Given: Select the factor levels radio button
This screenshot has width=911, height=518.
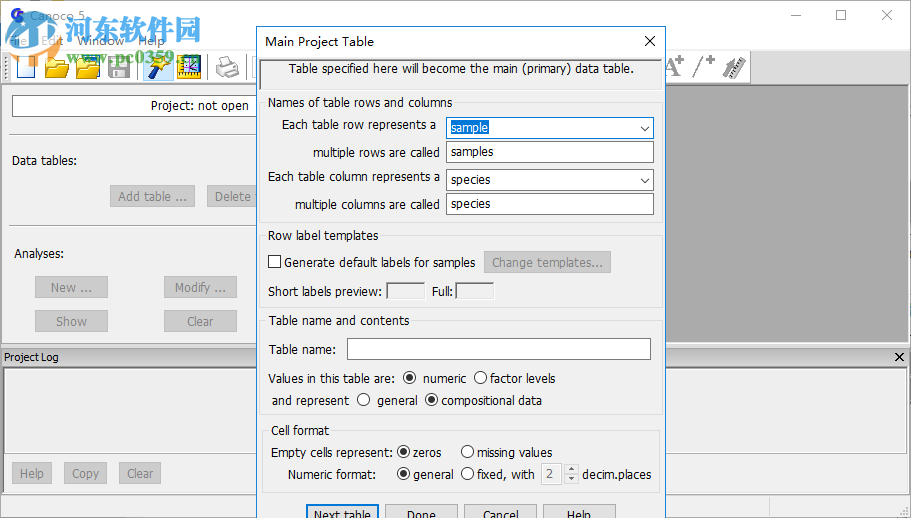Looking at the screenshot, I should (x=481, y=378).
